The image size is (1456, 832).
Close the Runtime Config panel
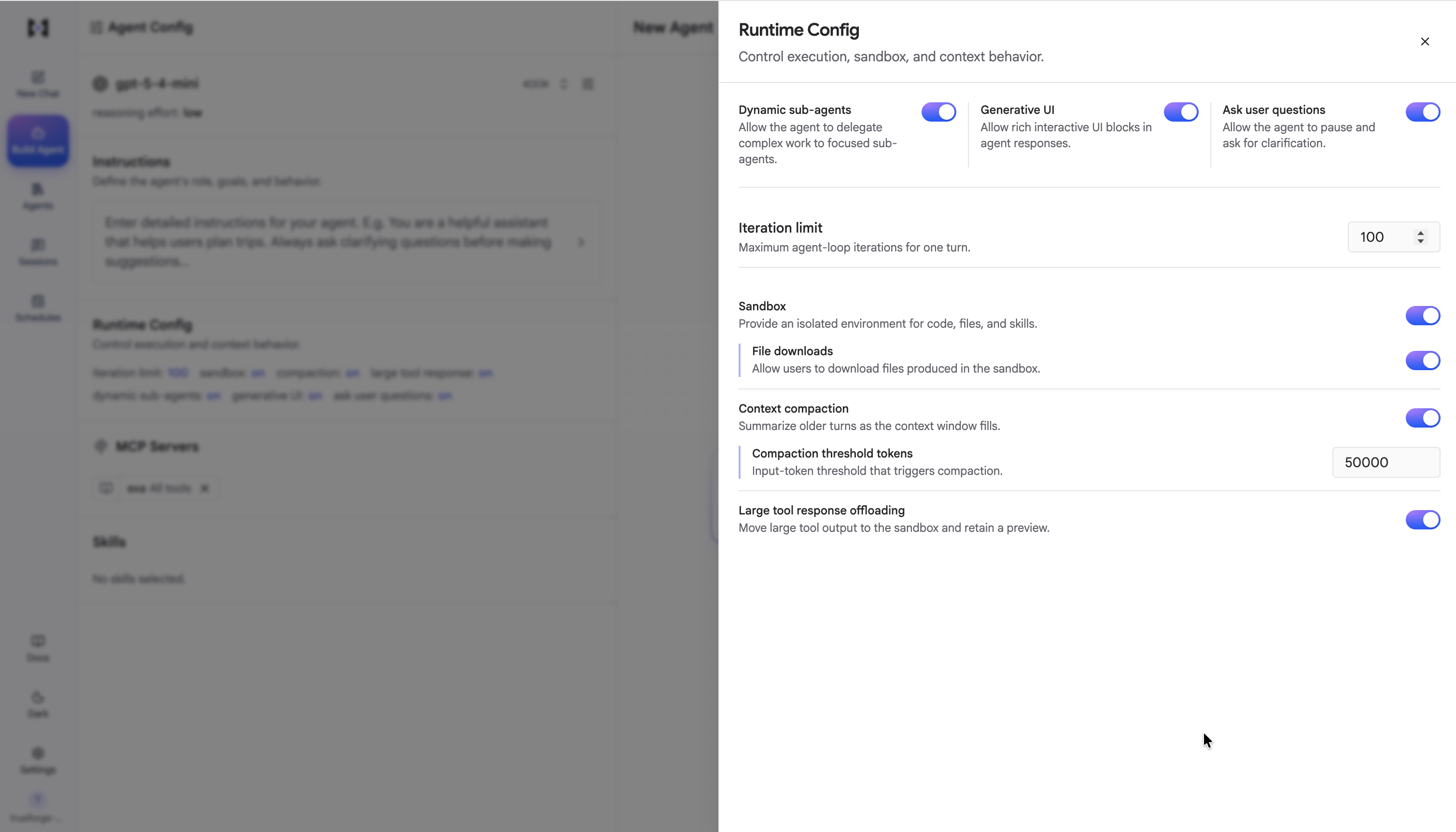pyautogui.click(x=1425, y=41)
